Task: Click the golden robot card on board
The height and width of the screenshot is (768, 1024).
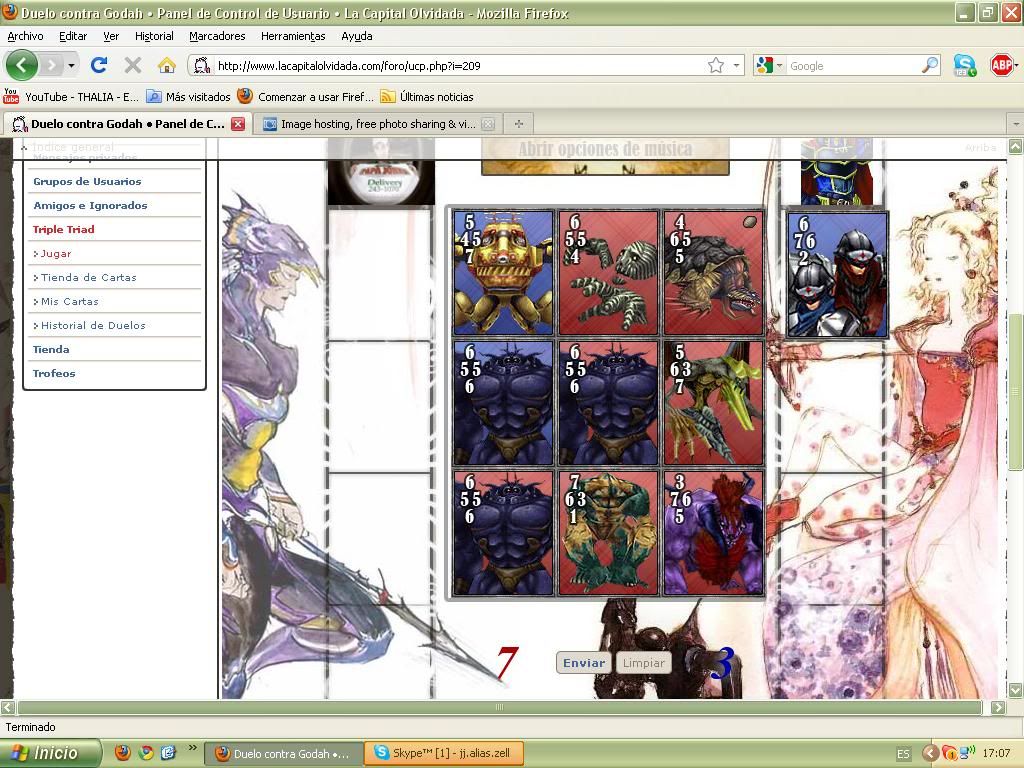Action: click(x=503, y=273)
